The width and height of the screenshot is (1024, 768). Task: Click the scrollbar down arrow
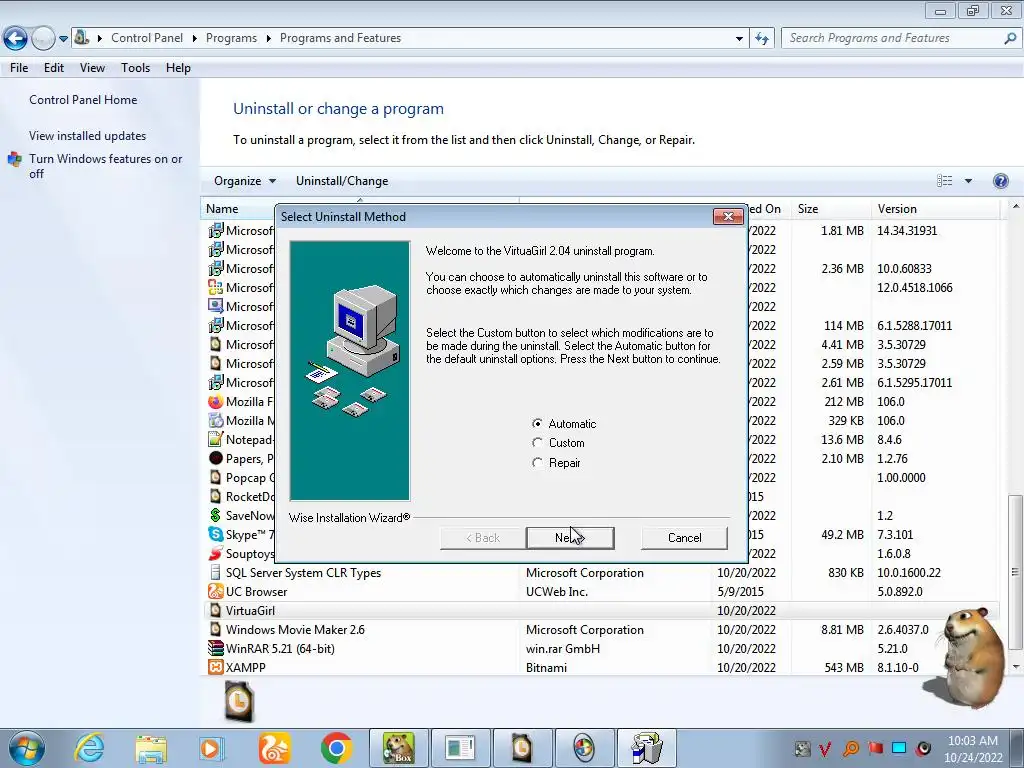click(x=1016, y=667)
